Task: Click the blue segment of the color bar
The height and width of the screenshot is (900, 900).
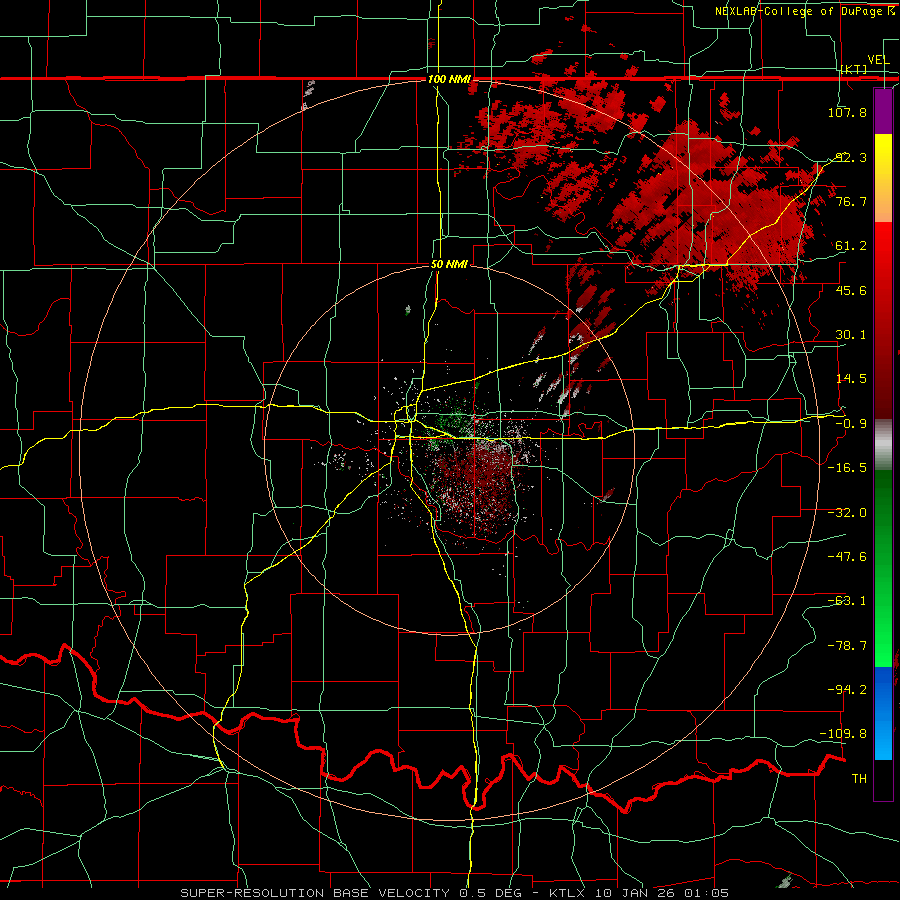Action: click(x=883, y=713)
